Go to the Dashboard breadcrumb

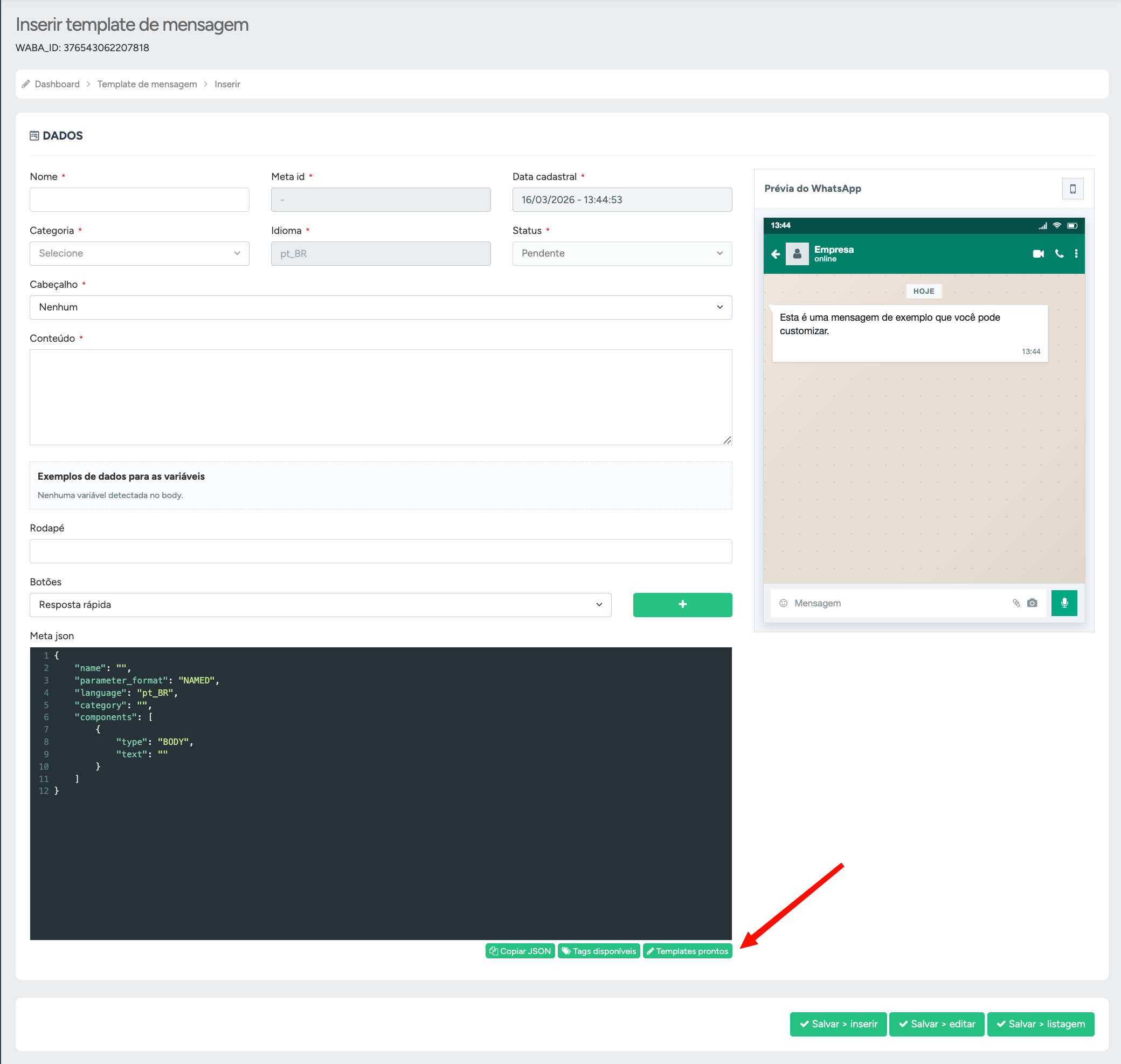click(x=57, y=84)
